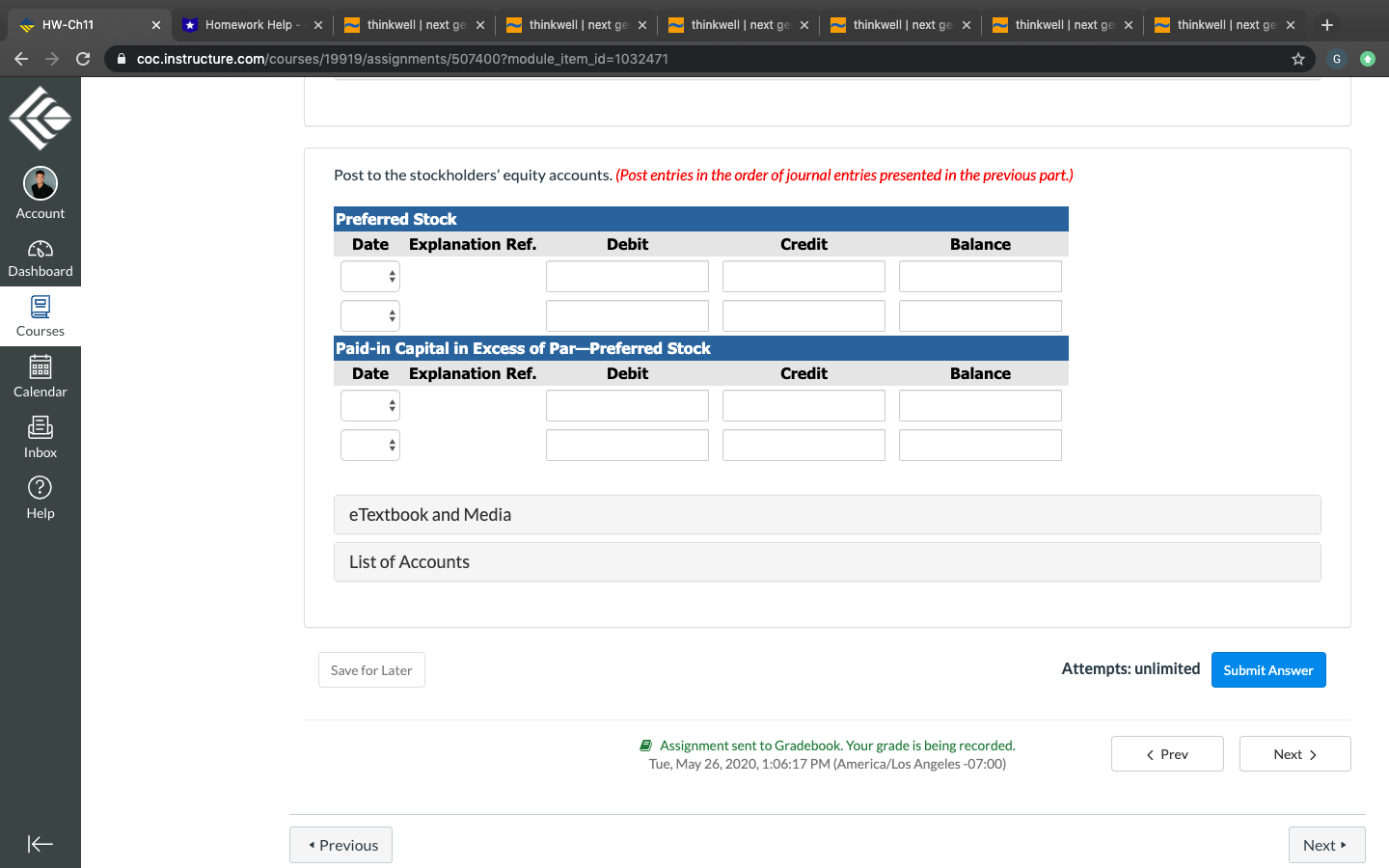Click Paid-in Capital first row Debit field
This screenshot has height=868, width=1389.
(627, 406)
